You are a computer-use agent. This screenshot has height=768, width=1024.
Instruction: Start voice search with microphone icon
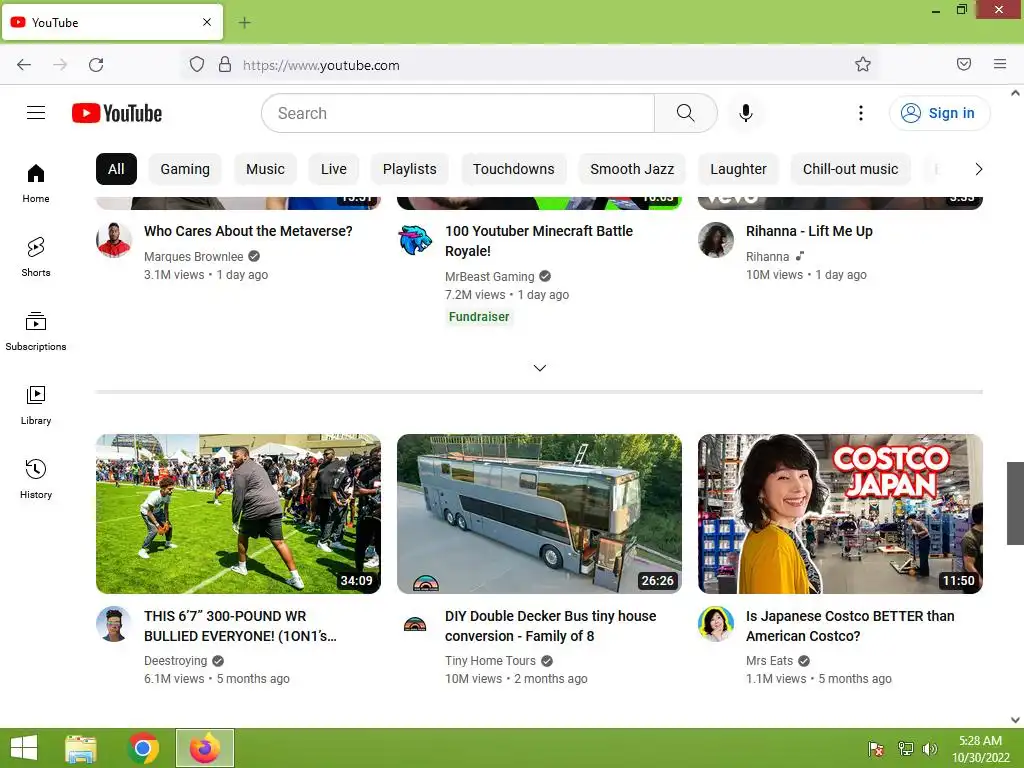[x=746, y=113]
